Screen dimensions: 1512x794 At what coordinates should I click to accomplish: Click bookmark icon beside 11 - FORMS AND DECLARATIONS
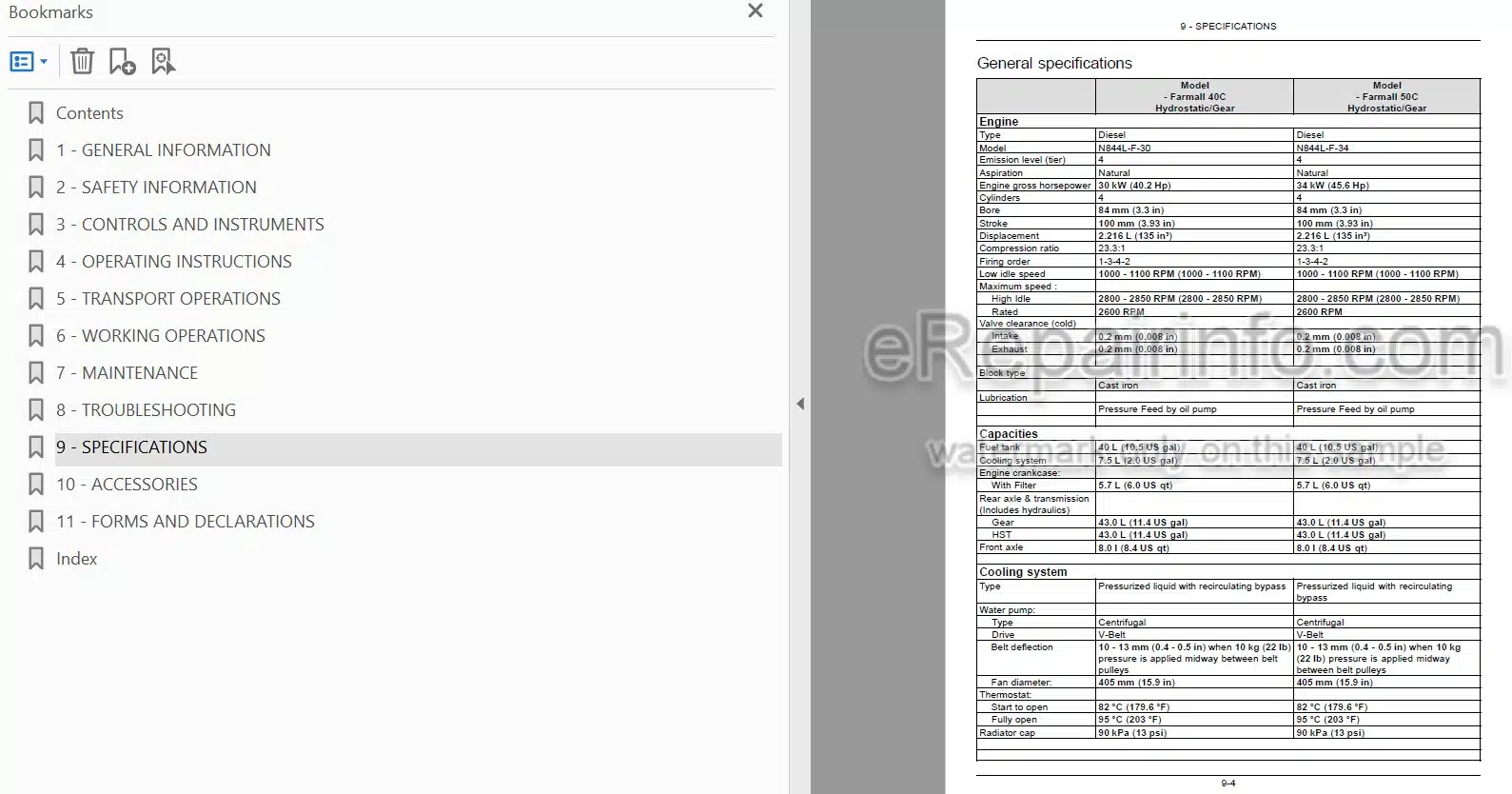[36, 522]
